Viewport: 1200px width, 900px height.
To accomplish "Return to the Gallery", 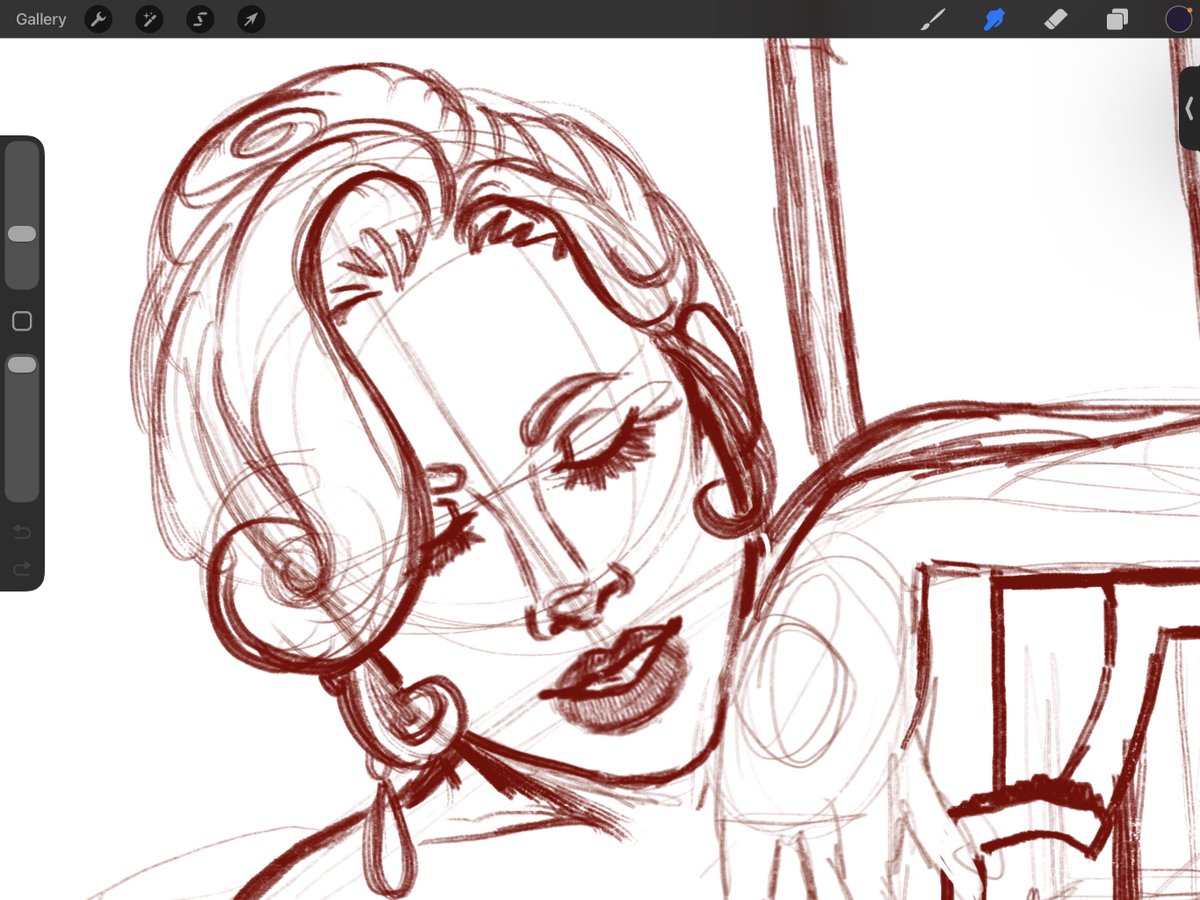I will pyautogui.click(x=41, y=19).
